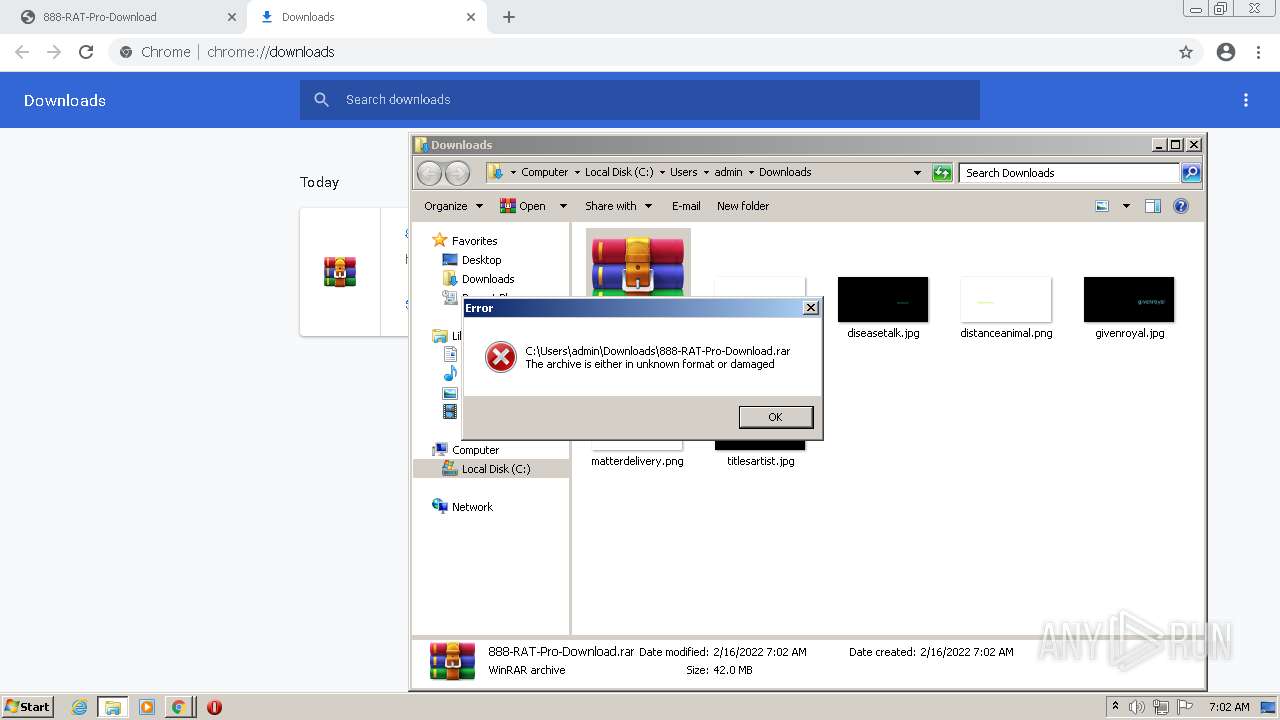Click the Search Downloads box in Explorer
This screenshot has height=720, width=1280.
pyautogui.click(x=1069, y=173)
